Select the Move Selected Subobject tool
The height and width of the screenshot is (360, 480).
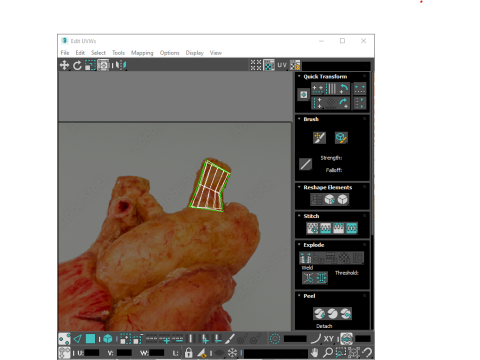coord(64,65)
